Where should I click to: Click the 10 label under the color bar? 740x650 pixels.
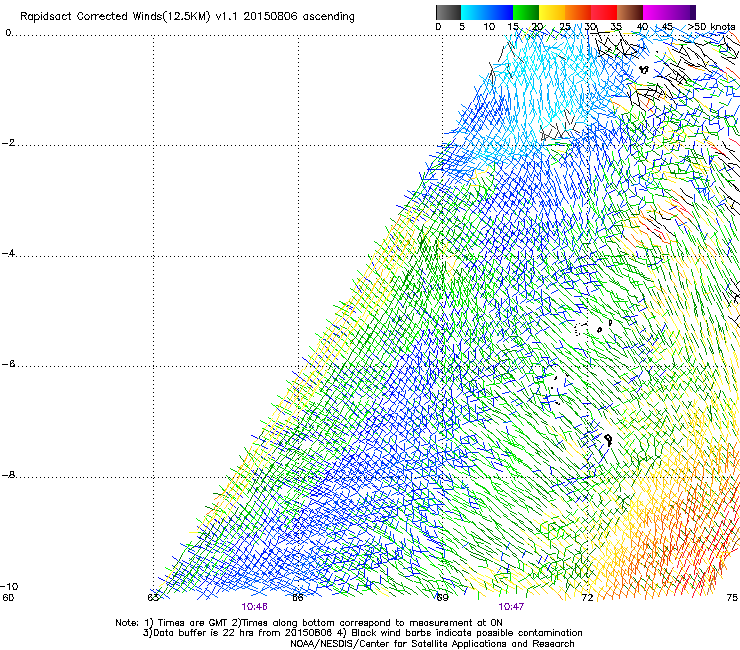489,27
